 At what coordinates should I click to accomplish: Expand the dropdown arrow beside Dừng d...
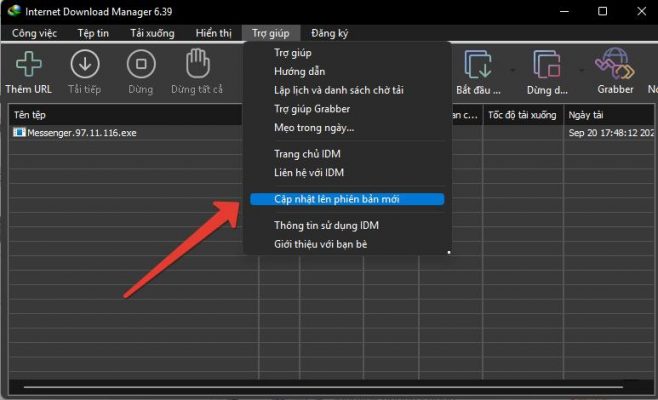[578, 70]
